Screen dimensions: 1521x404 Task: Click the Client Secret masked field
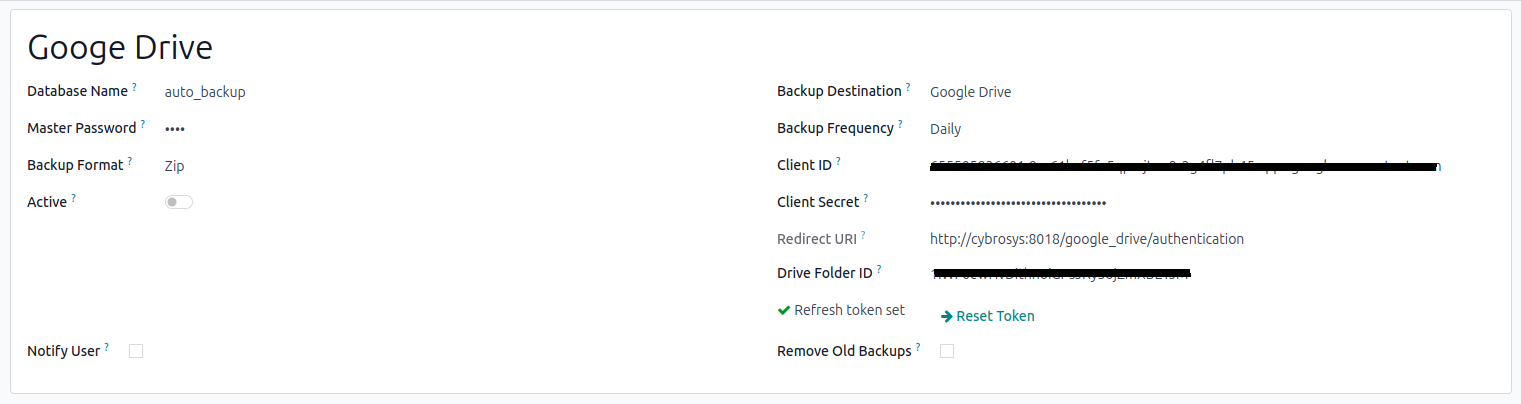1017,203
